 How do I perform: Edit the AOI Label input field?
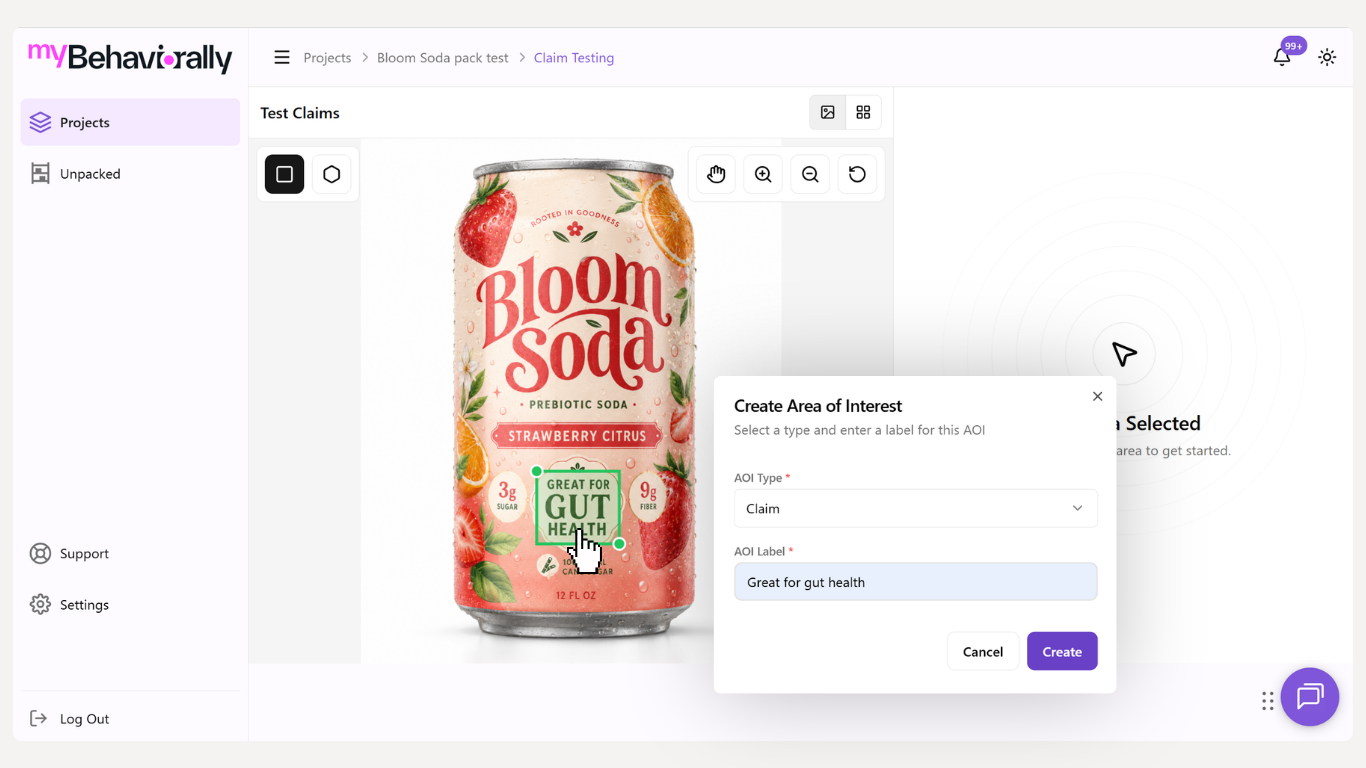pyautogui.click(x=916, y=582)
